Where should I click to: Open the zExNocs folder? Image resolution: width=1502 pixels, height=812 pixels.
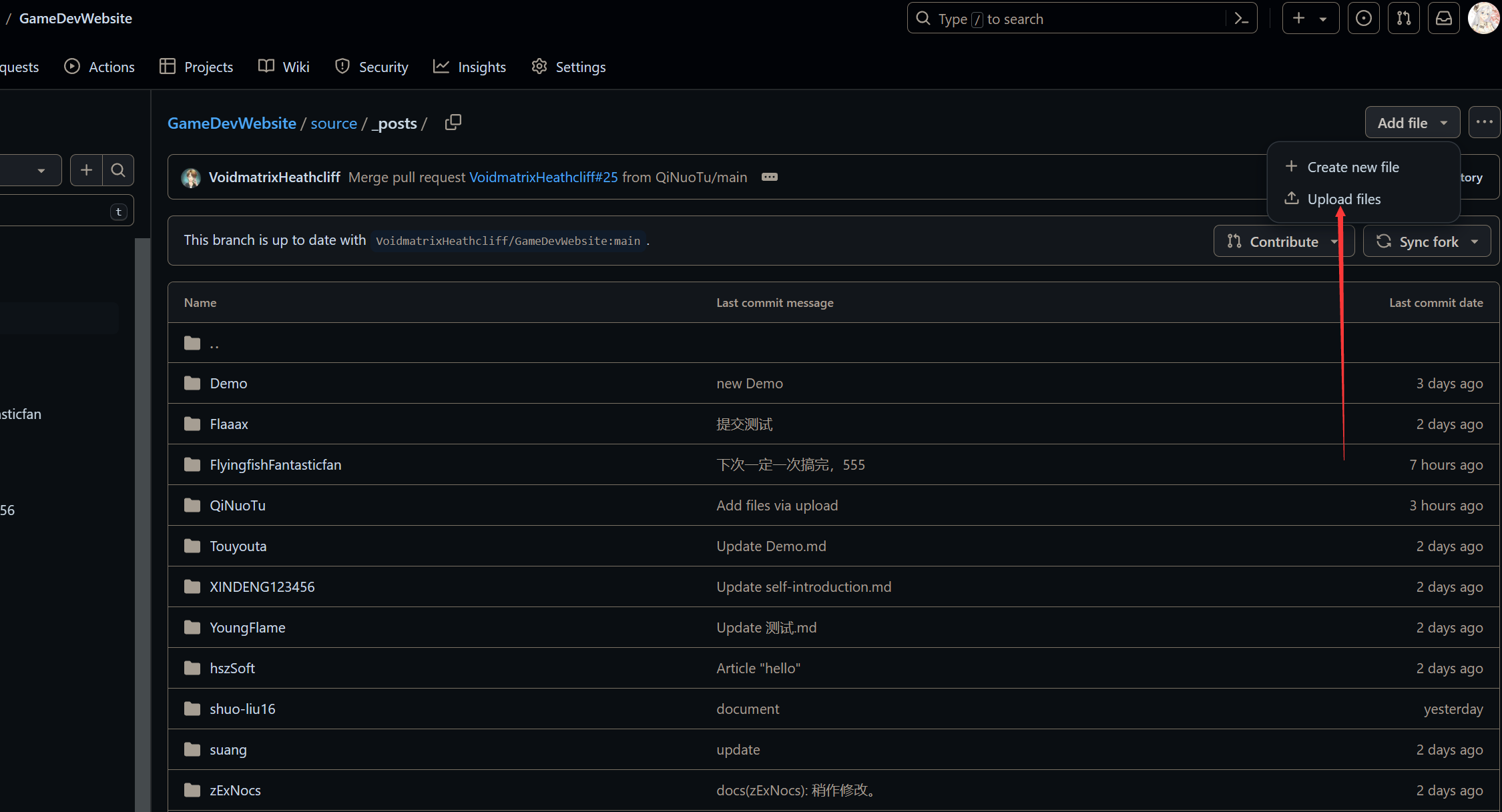point(235,791)
